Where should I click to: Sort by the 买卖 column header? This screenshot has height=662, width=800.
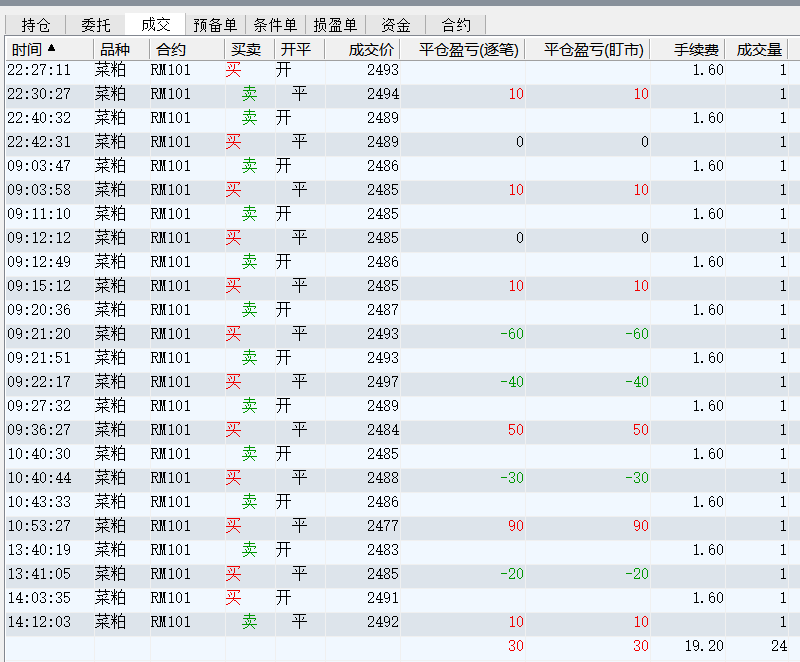[x=249, y=49]
